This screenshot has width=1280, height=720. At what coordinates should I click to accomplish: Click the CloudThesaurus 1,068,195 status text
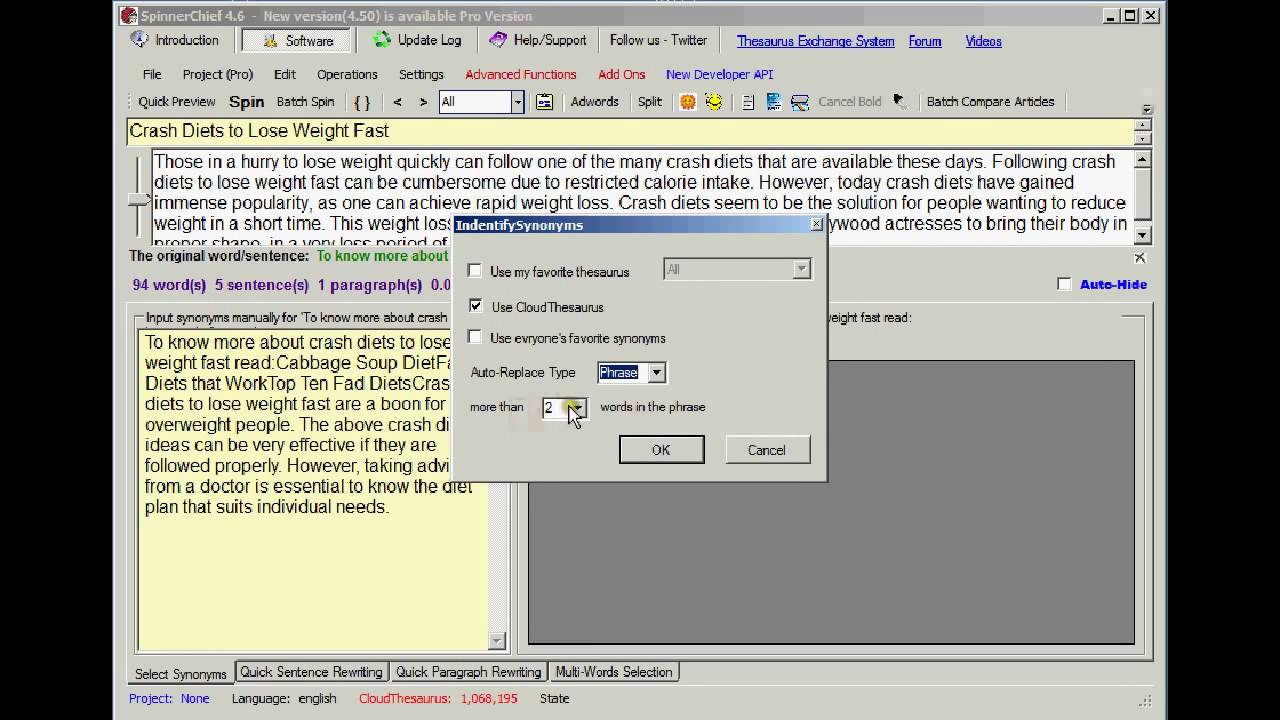(x=438, y=698)
